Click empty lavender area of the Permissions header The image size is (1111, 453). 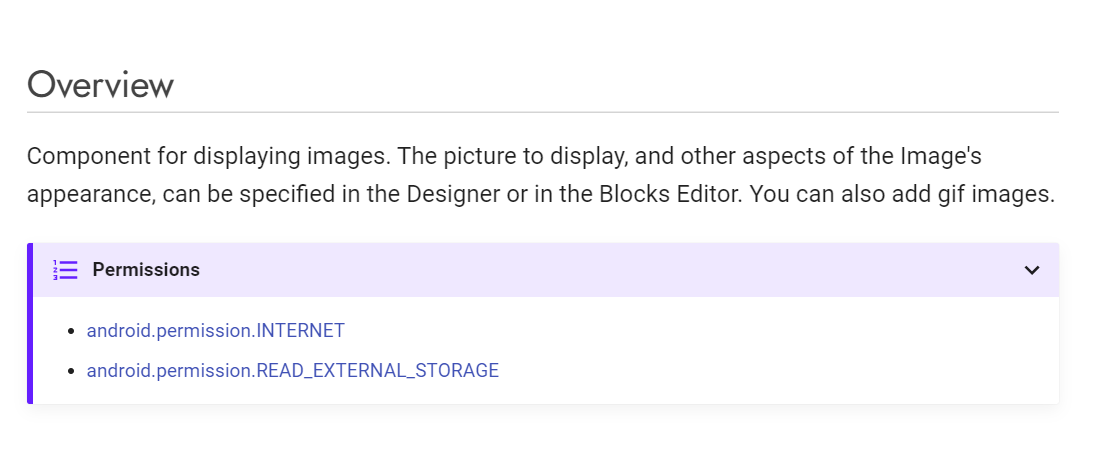pos(609,270)
